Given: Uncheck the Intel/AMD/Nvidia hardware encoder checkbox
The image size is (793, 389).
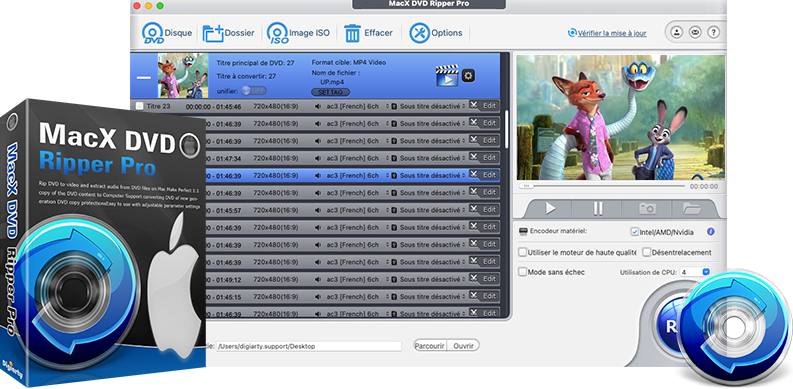Looking at the screenshot, I should point(635,232).
